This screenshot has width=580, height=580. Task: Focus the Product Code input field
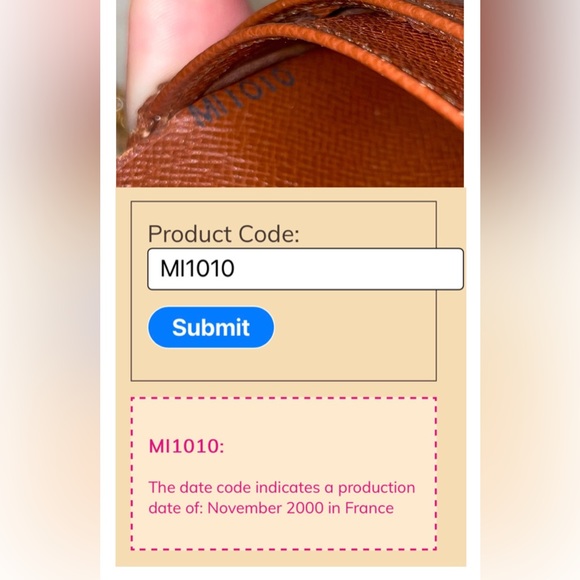tap(305, 269)
